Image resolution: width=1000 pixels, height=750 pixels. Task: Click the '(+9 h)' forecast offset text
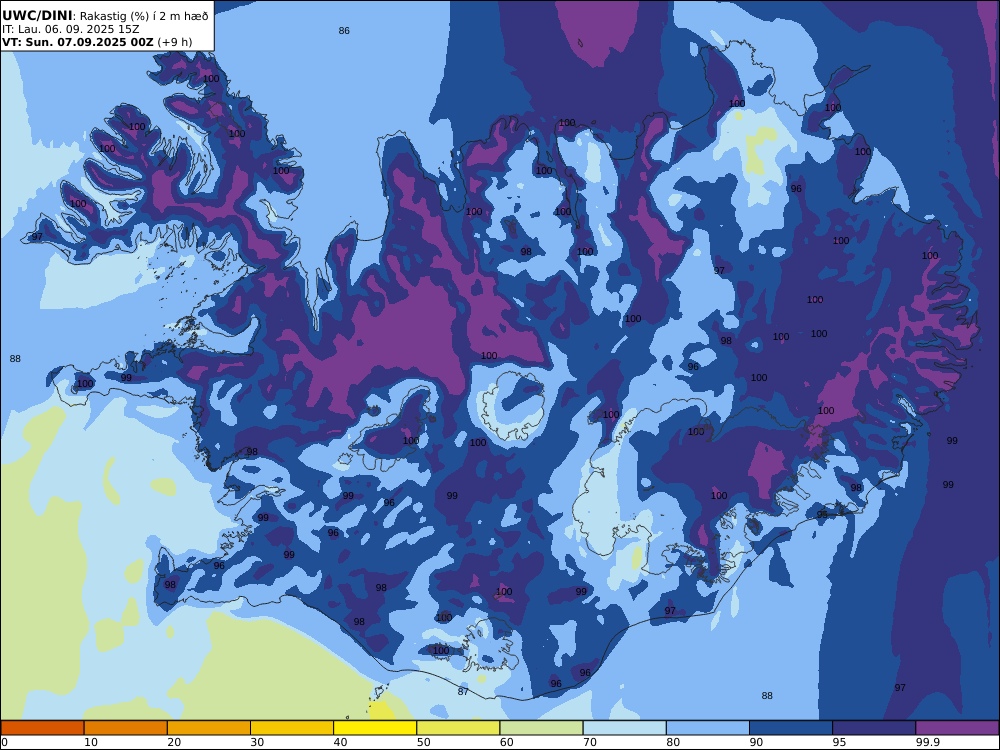coord(175,42)
